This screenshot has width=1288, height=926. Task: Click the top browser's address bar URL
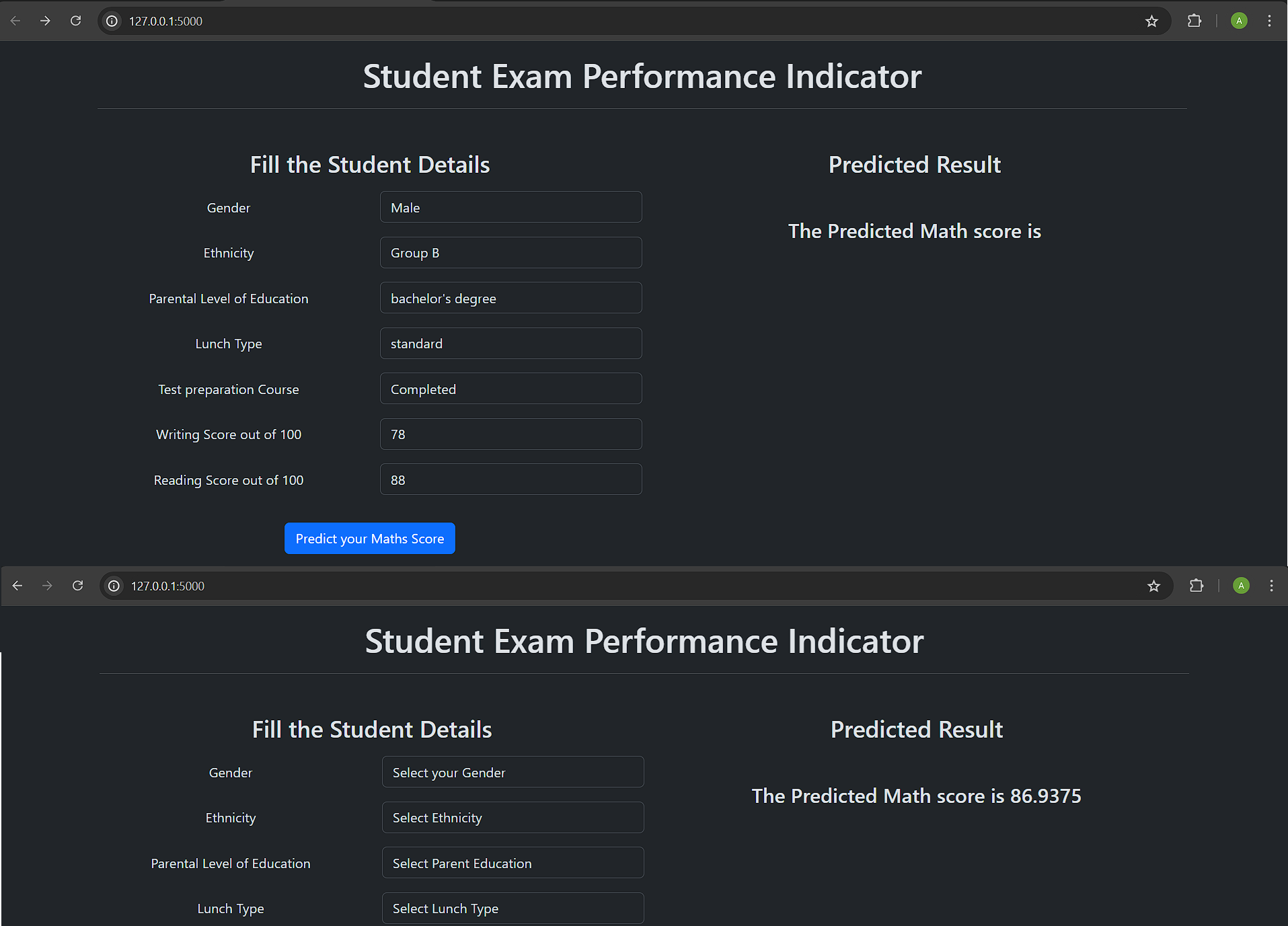(x=165, y=21)
